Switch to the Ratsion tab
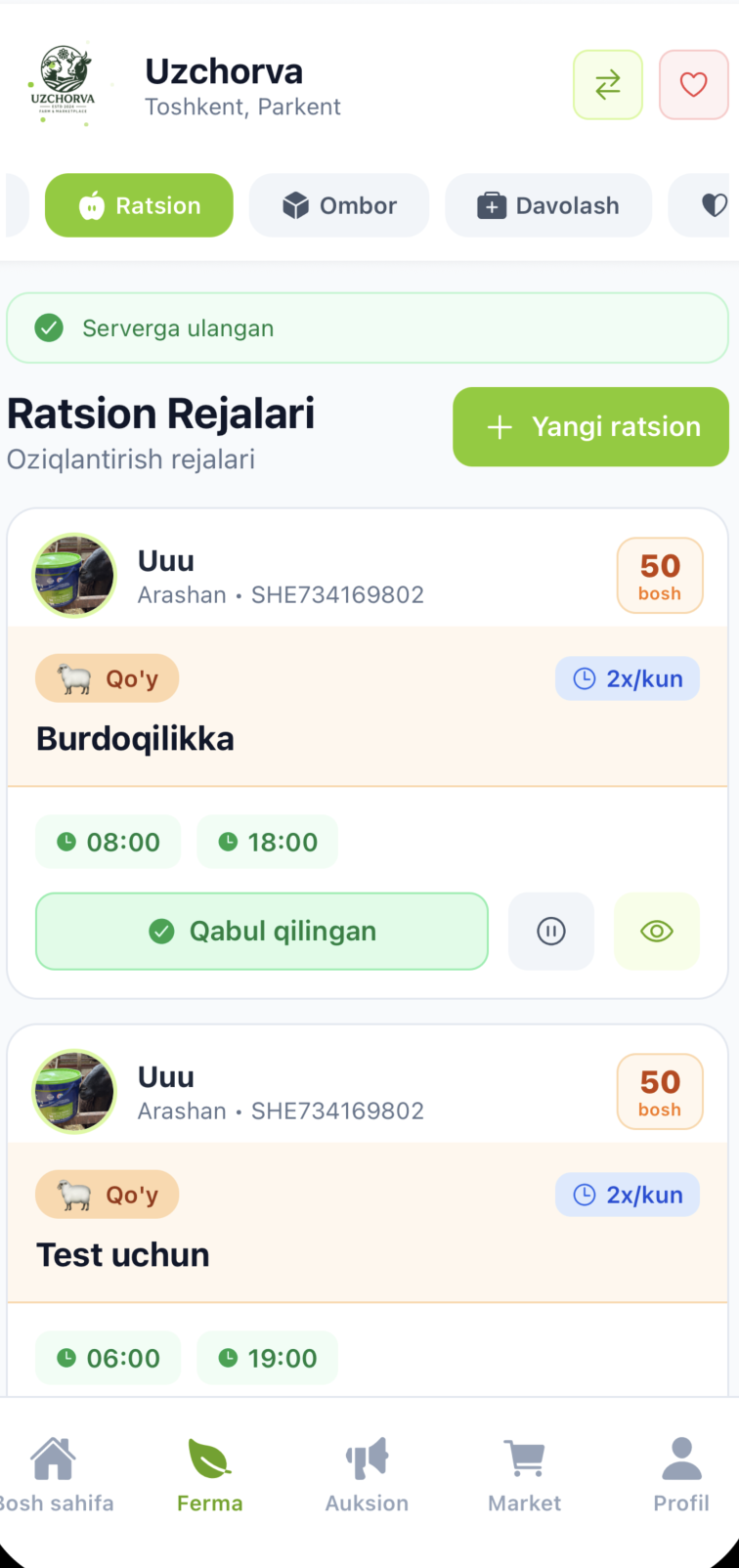Viewport: 739px width, 1568px height. coord(139,205)
